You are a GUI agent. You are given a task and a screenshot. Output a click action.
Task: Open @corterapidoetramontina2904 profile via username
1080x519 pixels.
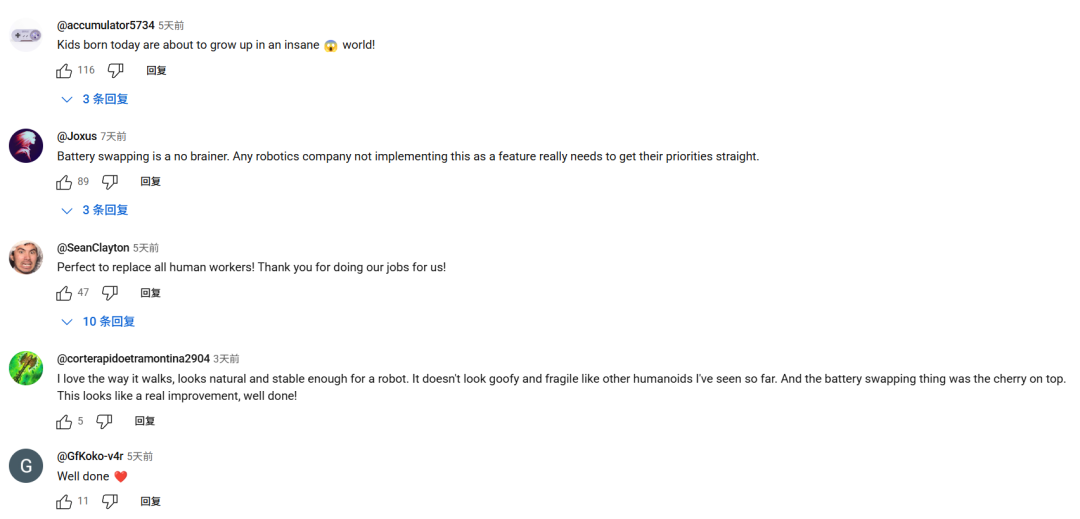[134, 359]
